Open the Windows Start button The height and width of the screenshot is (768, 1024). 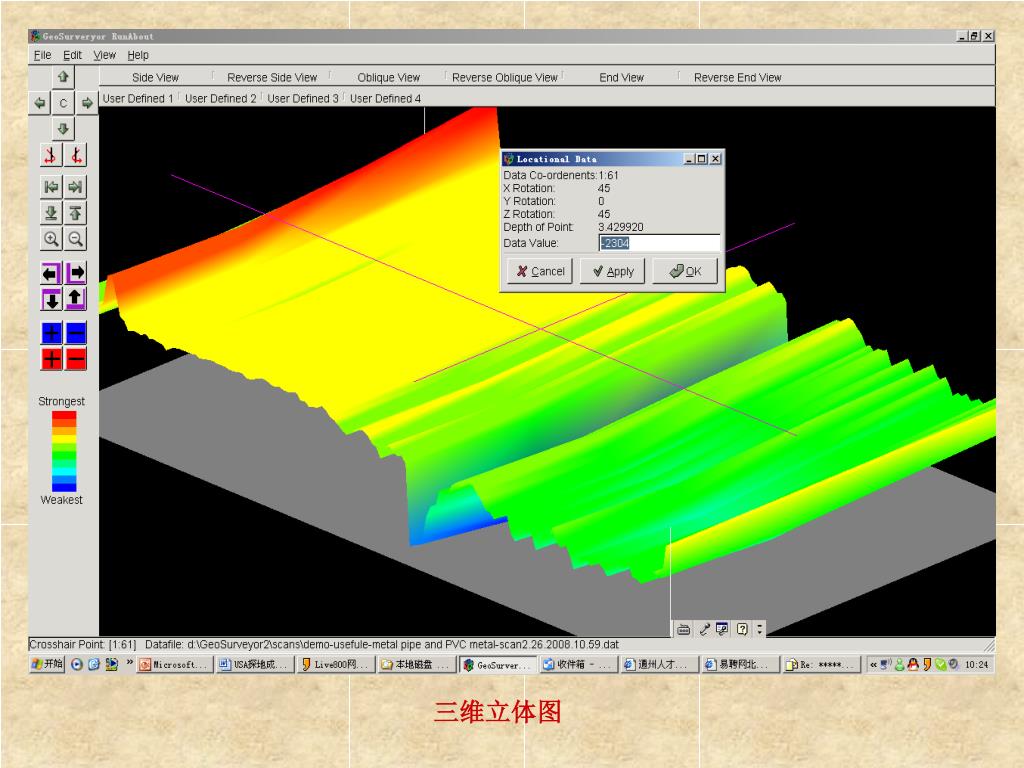[47, 664]
